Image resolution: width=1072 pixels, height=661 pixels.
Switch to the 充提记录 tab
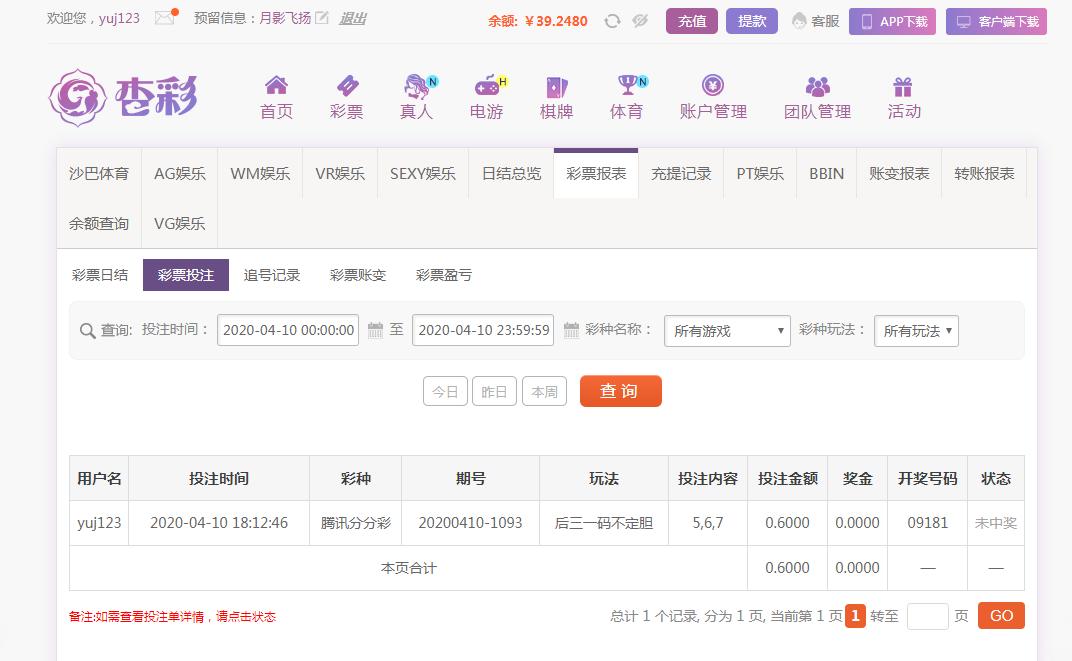[x=681, y=174]
